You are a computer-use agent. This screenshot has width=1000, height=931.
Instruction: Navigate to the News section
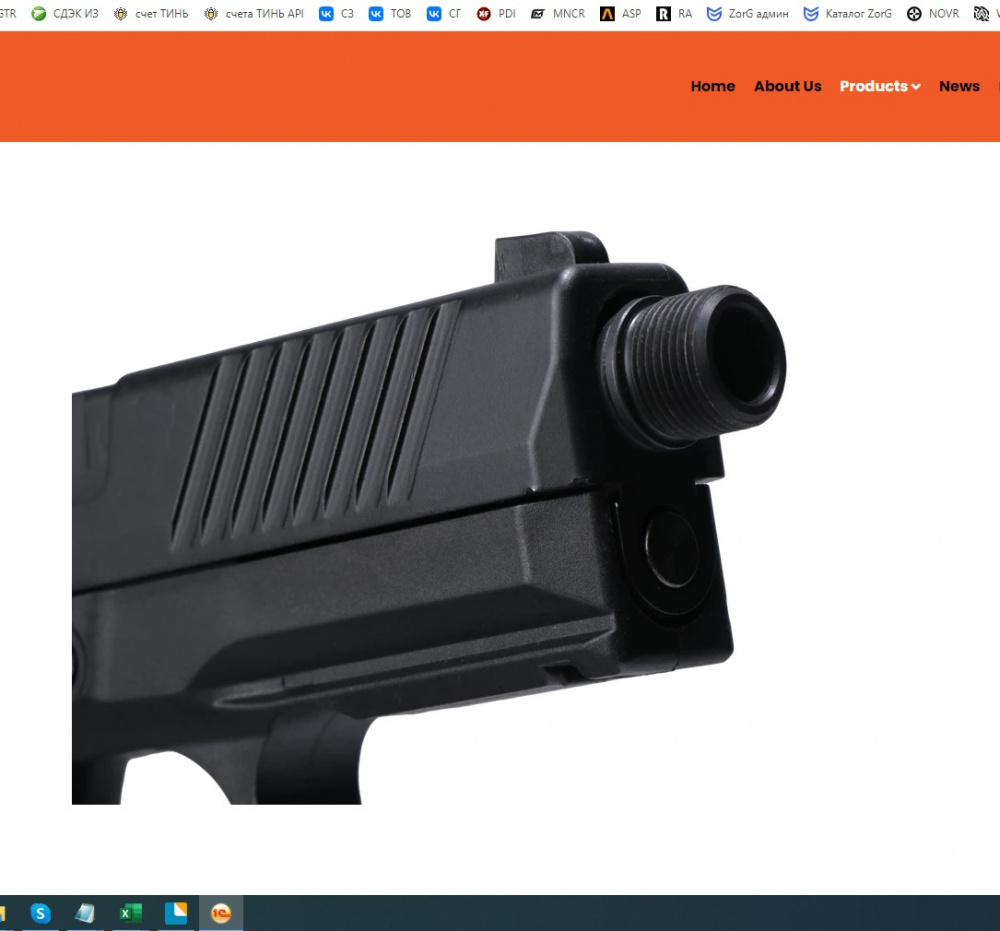pos(958,86)
